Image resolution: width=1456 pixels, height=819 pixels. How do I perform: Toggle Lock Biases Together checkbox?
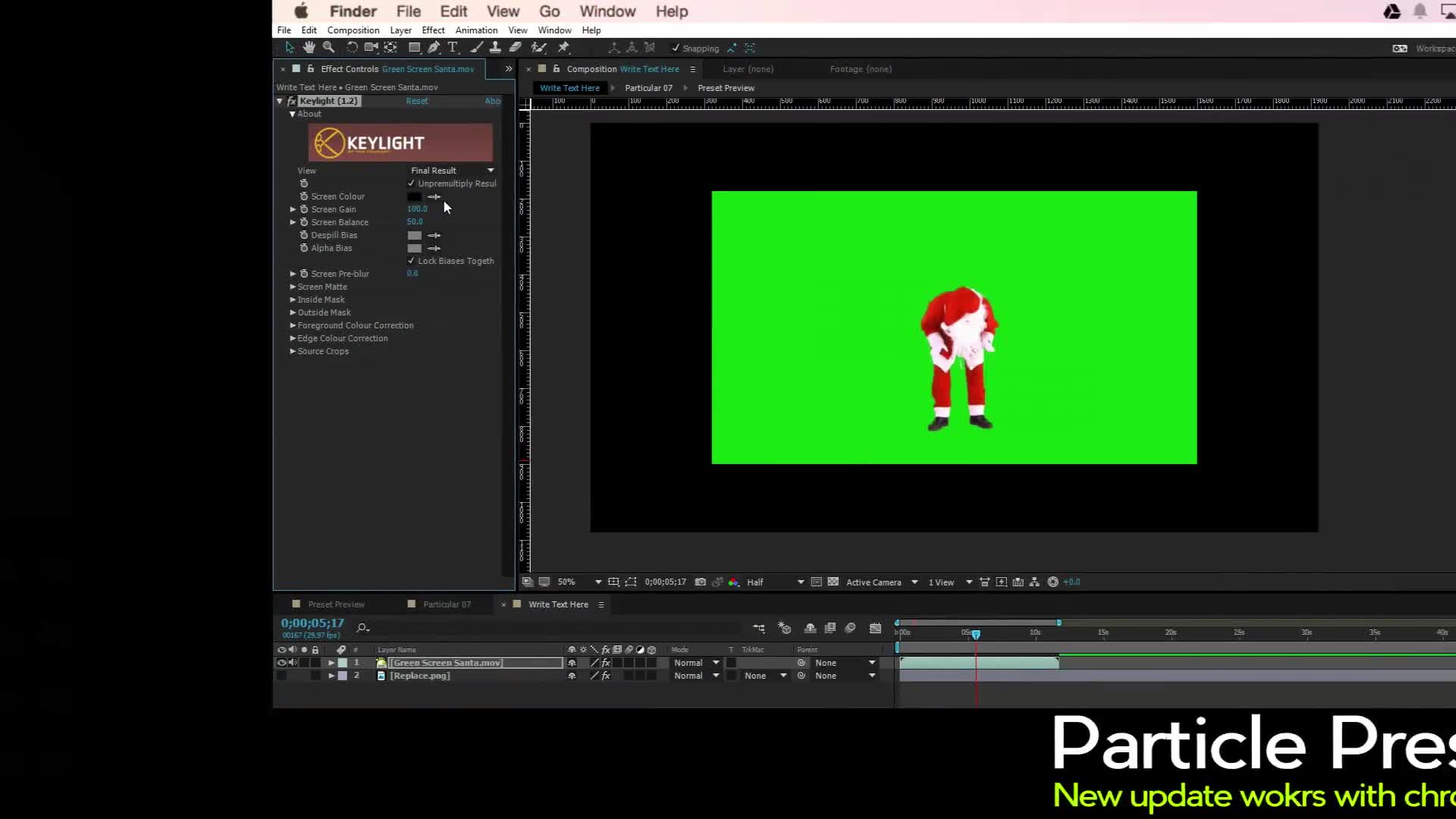[x=411, y=261]
